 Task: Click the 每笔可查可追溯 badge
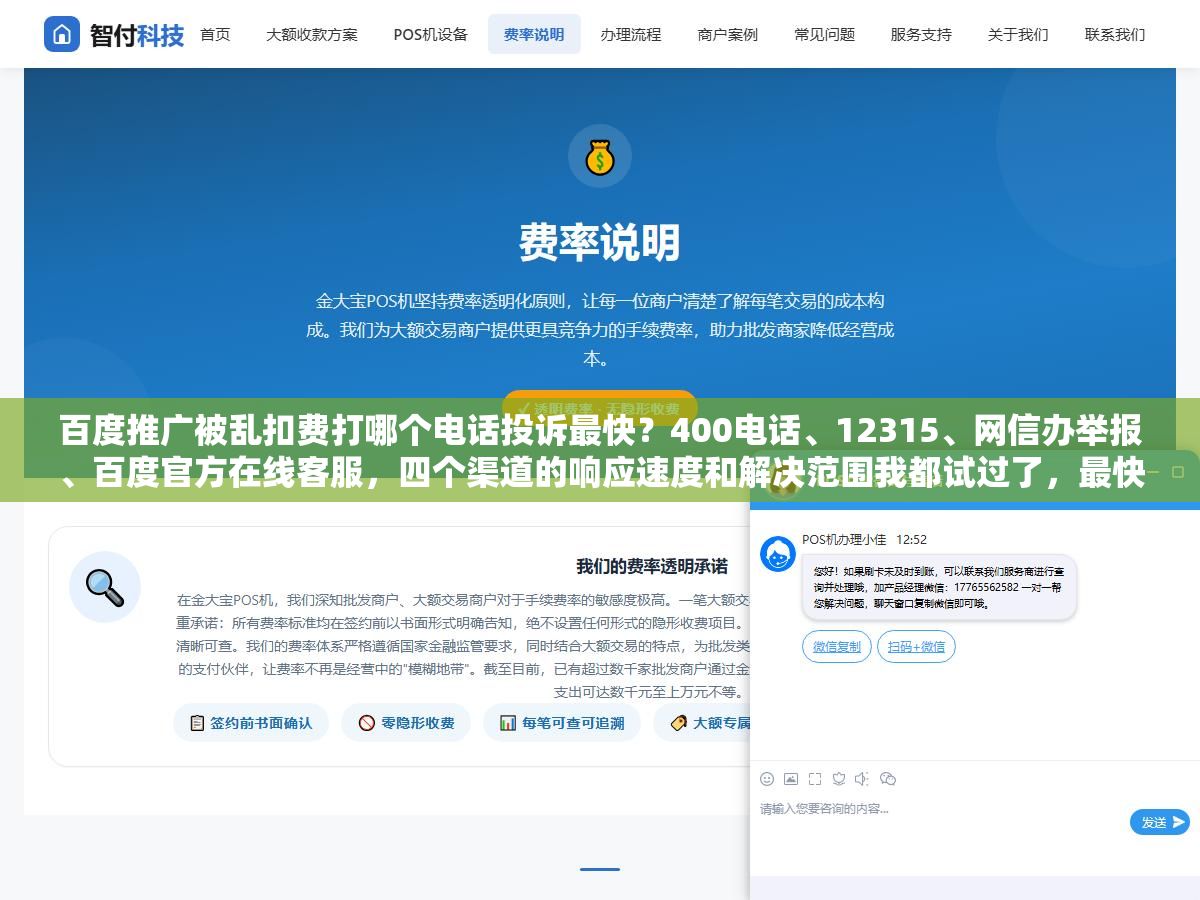pos(562,722)
